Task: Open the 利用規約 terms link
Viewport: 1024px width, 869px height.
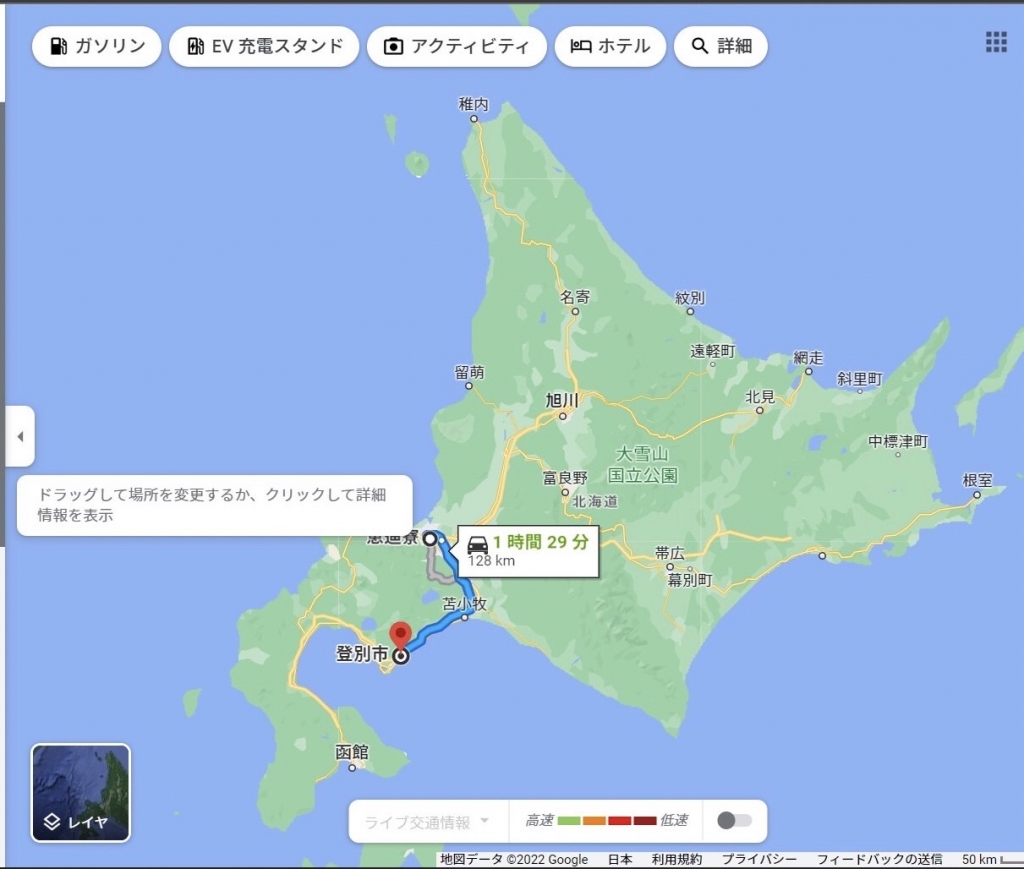Action: (x=676, y=860)
